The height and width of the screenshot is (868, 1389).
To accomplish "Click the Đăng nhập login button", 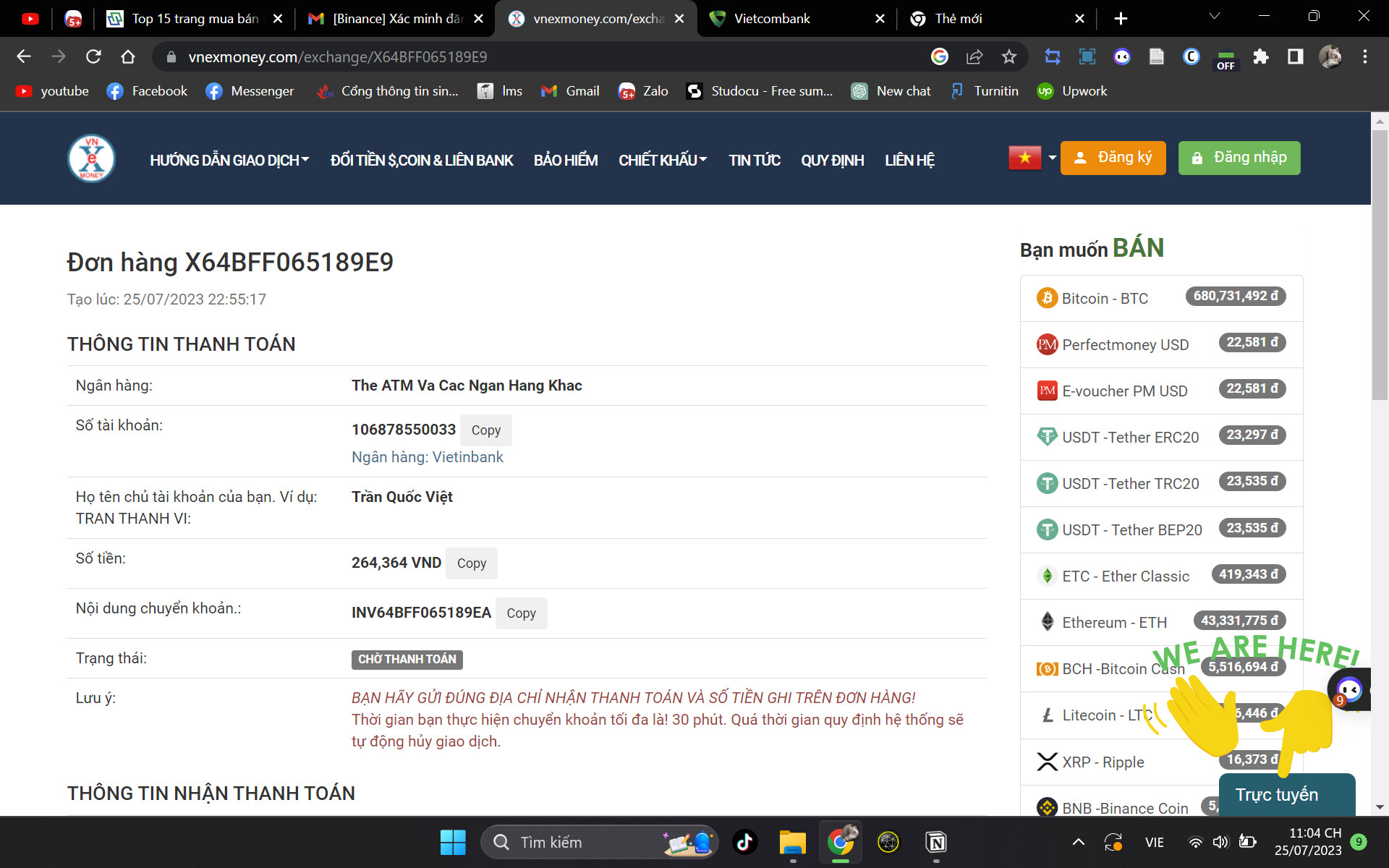I will [x=1239, y=158].
